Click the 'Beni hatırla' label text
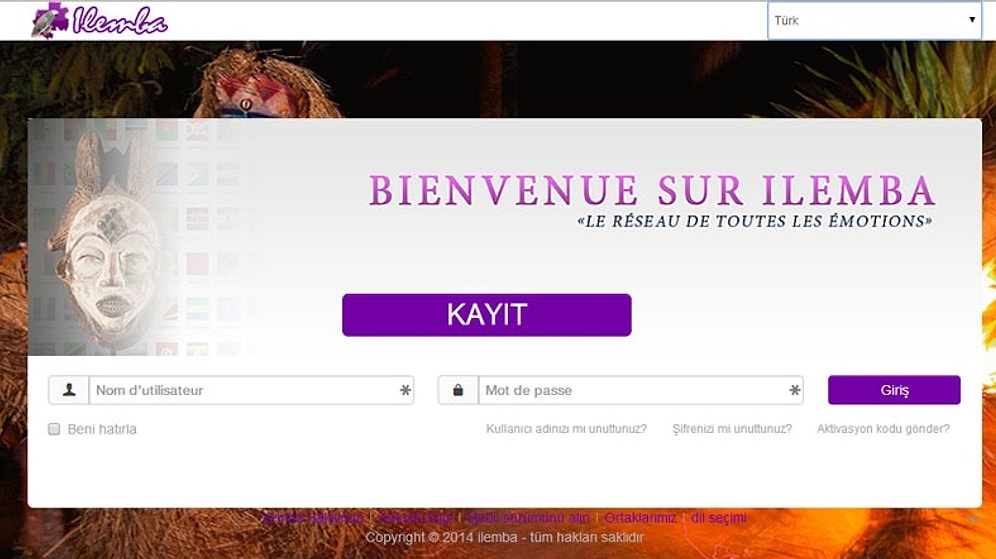Screen dimensions: 996x559 point(102,429)
